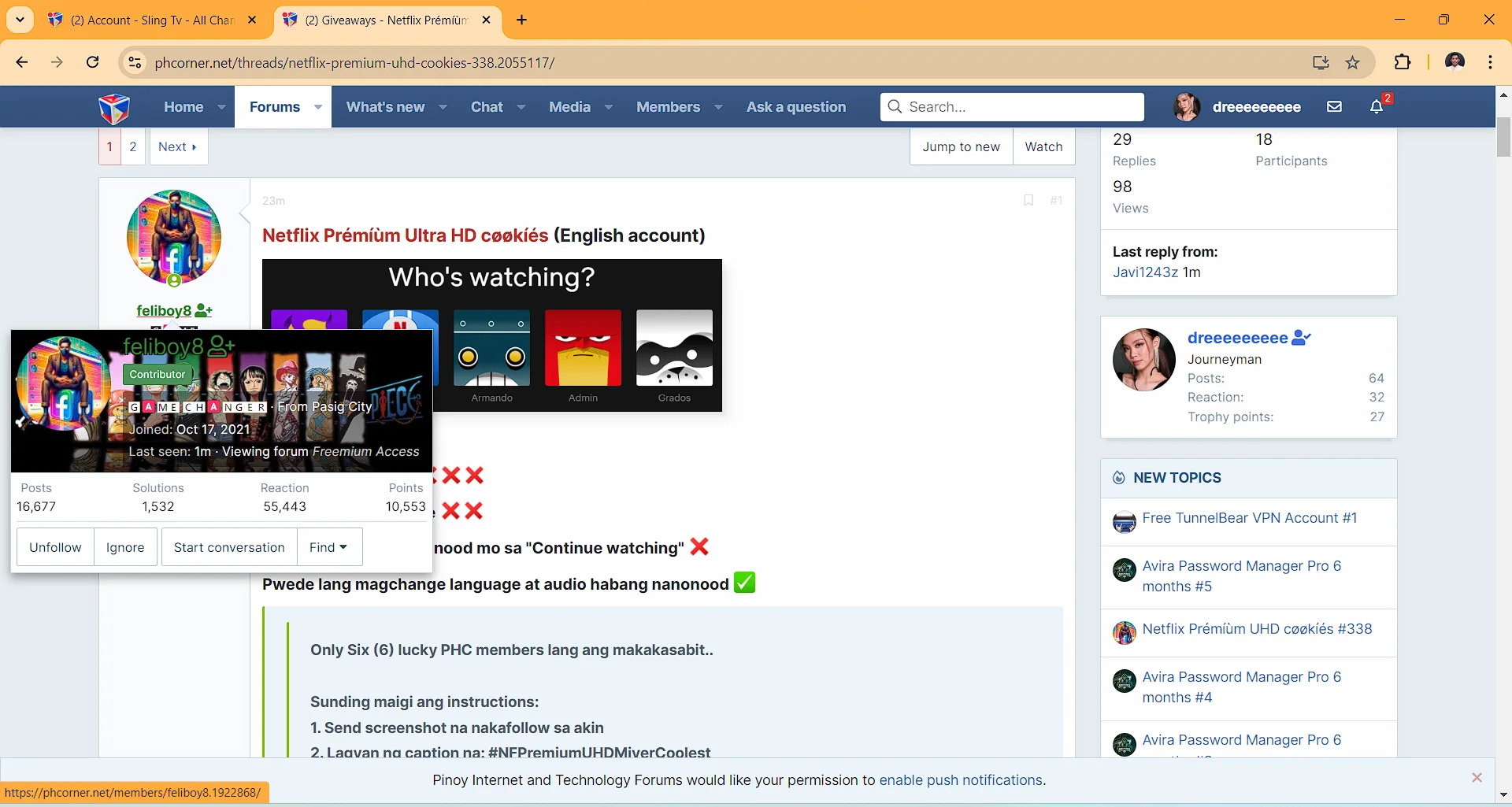Open Avira Password Manager Pro 6 months #4
This screenshot has height=807, width=1512.
1241,687
